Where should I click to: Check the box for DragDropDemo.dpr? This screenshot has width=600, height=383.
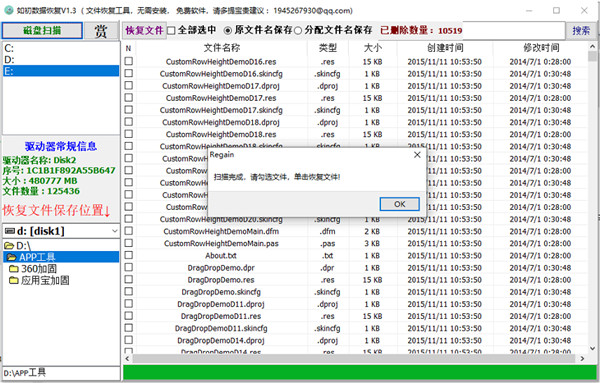tap(129, 267)
